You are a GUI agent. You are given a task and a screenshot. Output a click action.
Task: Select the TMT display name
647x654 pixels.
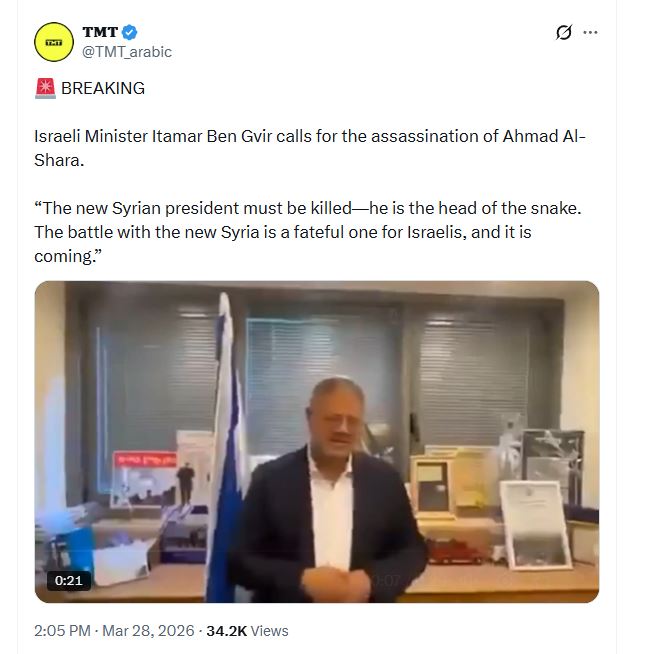100,32
